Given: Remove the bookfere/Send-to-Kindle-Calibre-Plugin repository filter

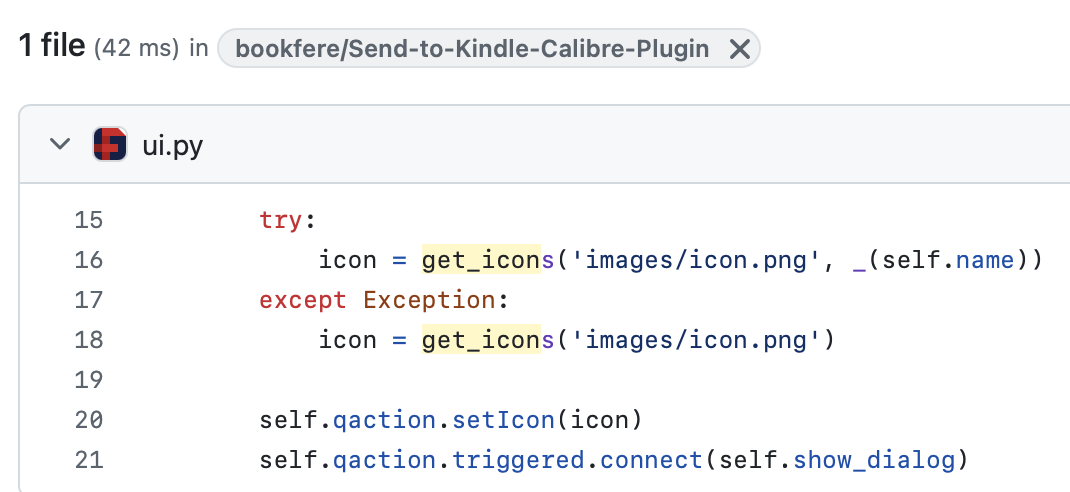Looking at the screenshot, I should 740,48.
